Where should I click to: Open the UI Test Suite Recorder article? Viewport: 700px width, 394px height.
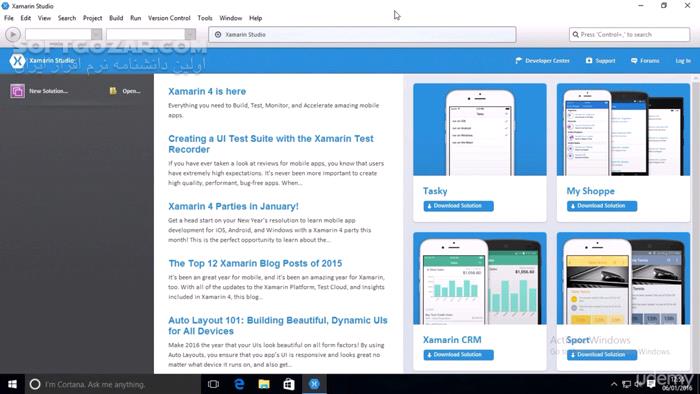click(271, 144)
